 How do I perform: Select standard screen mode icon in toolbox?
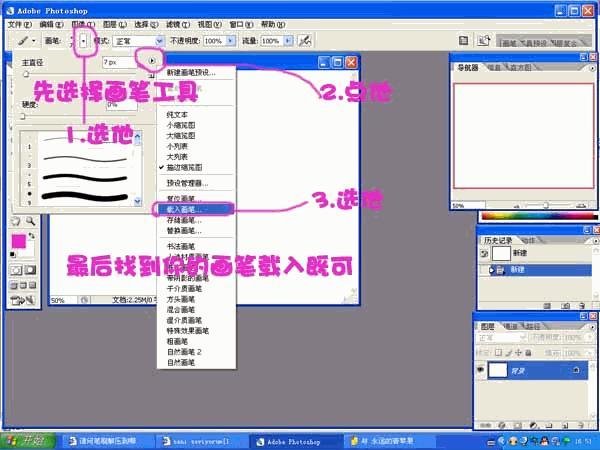pos(14,285)
